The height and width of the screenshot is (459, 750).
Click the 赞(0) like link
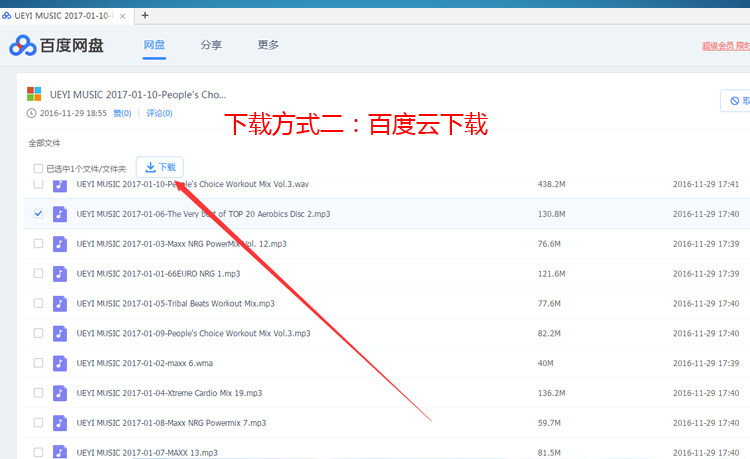click(122, 113)
